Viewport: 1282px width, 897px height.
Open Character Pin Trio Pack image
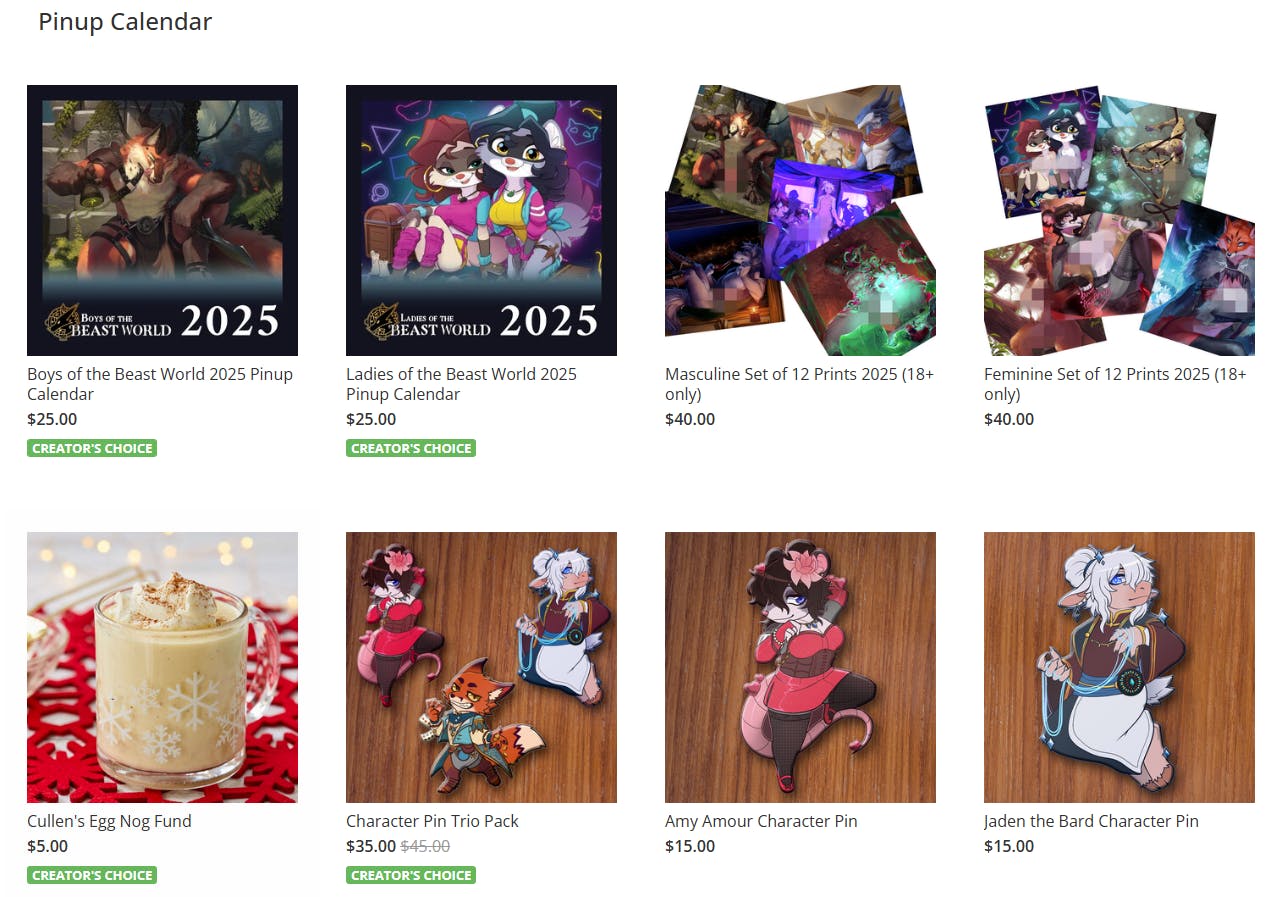[x=481, y=667]
